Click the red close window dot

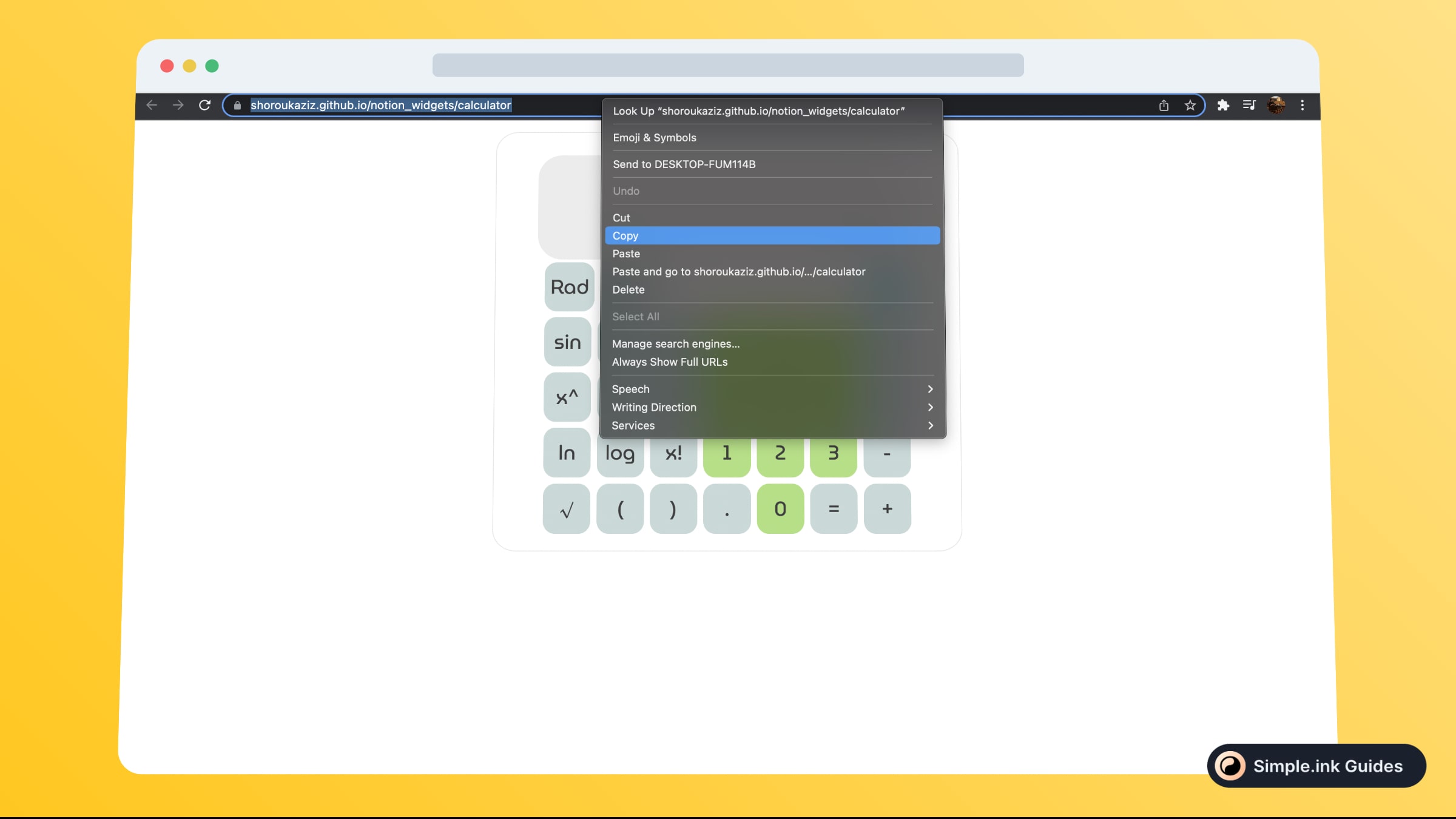pos(167,66)
